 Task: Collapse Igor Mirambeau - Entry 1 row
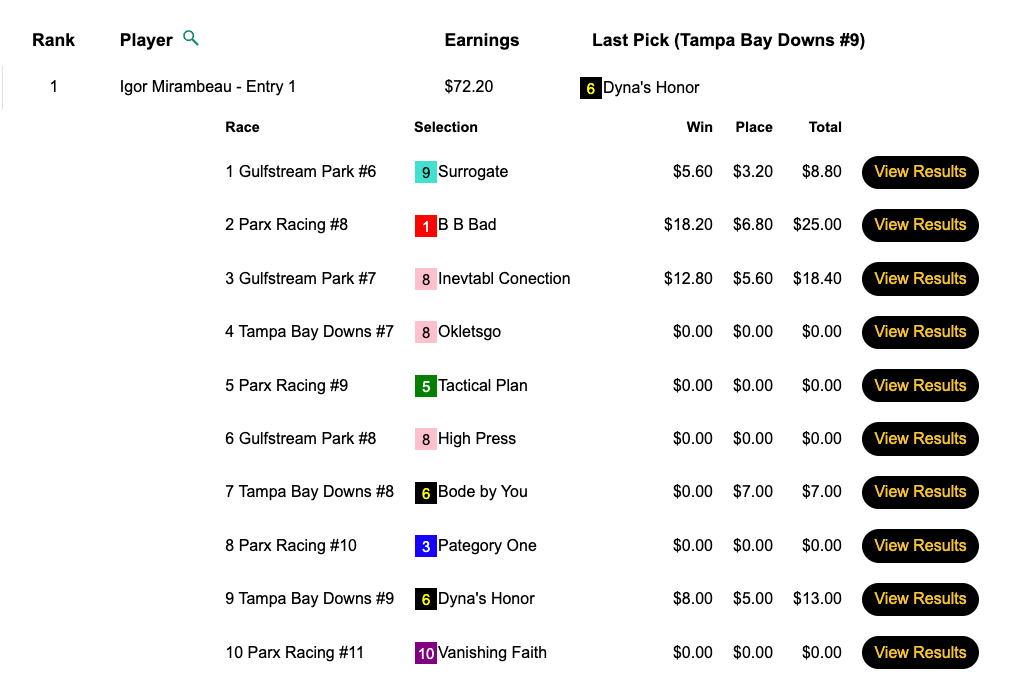pos(207,87)
